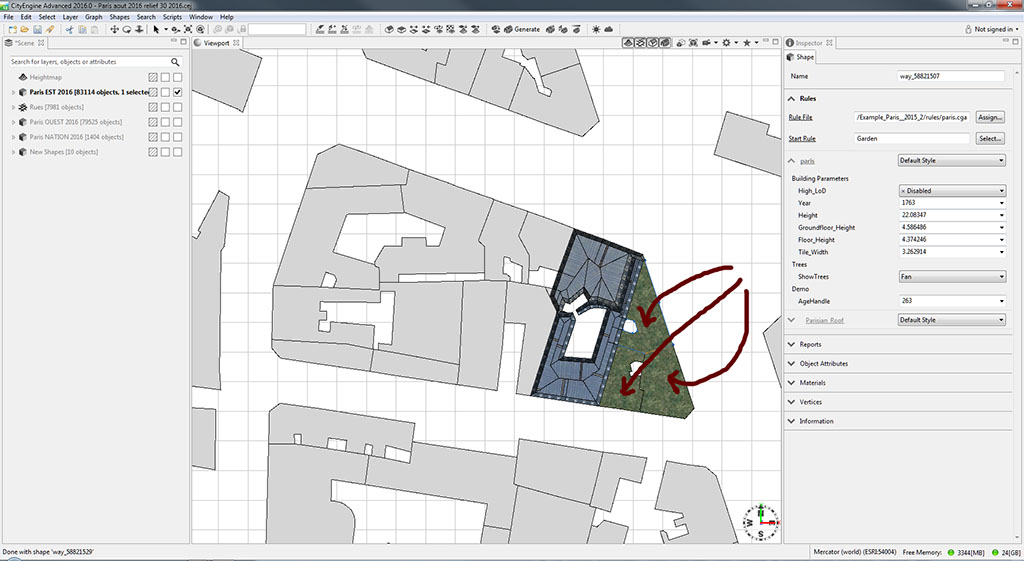
Task: Click the camera icon in the Viewport header
Action: (706, 42)
